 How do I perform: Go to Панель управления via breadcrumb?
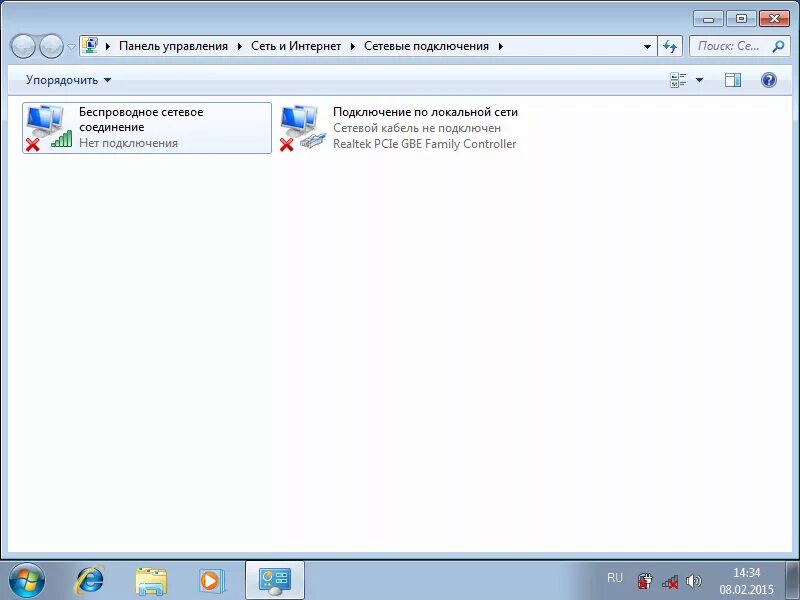[x=176, y=46]
